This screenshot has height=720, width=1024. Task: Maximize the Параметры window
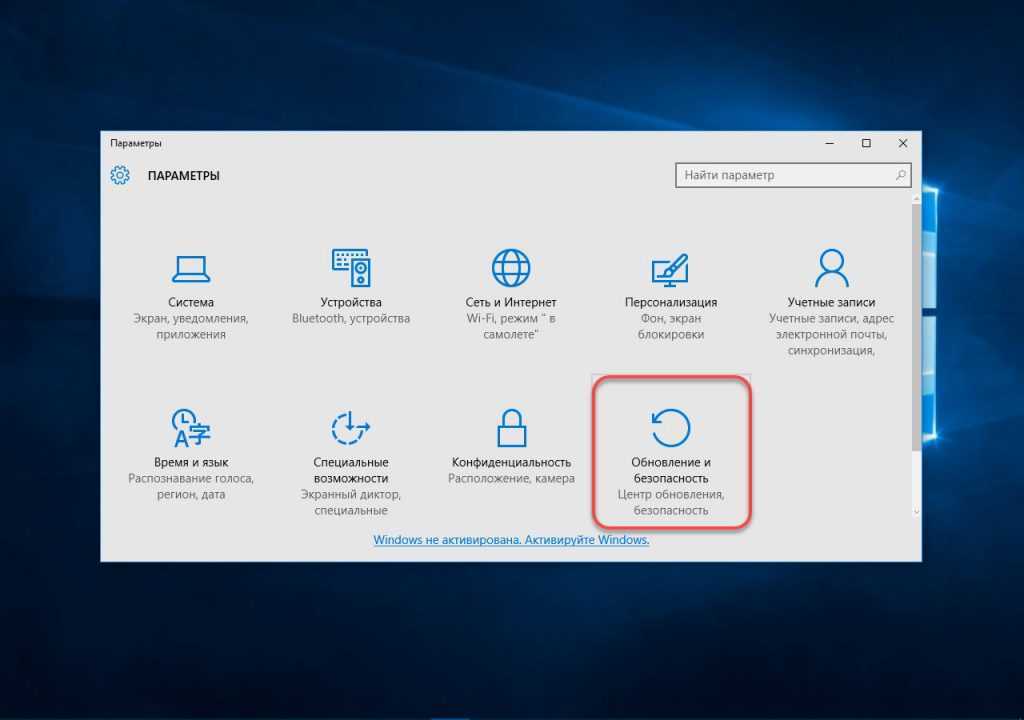866,143
